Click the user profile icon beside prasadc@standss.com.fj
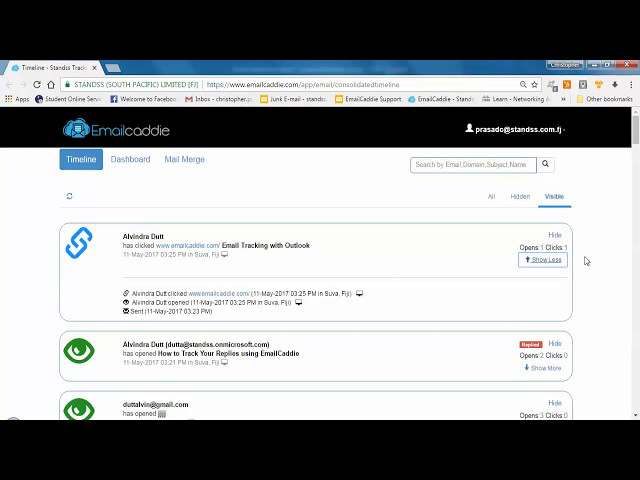This screenshot has height=480, width=640. (469, 128)
